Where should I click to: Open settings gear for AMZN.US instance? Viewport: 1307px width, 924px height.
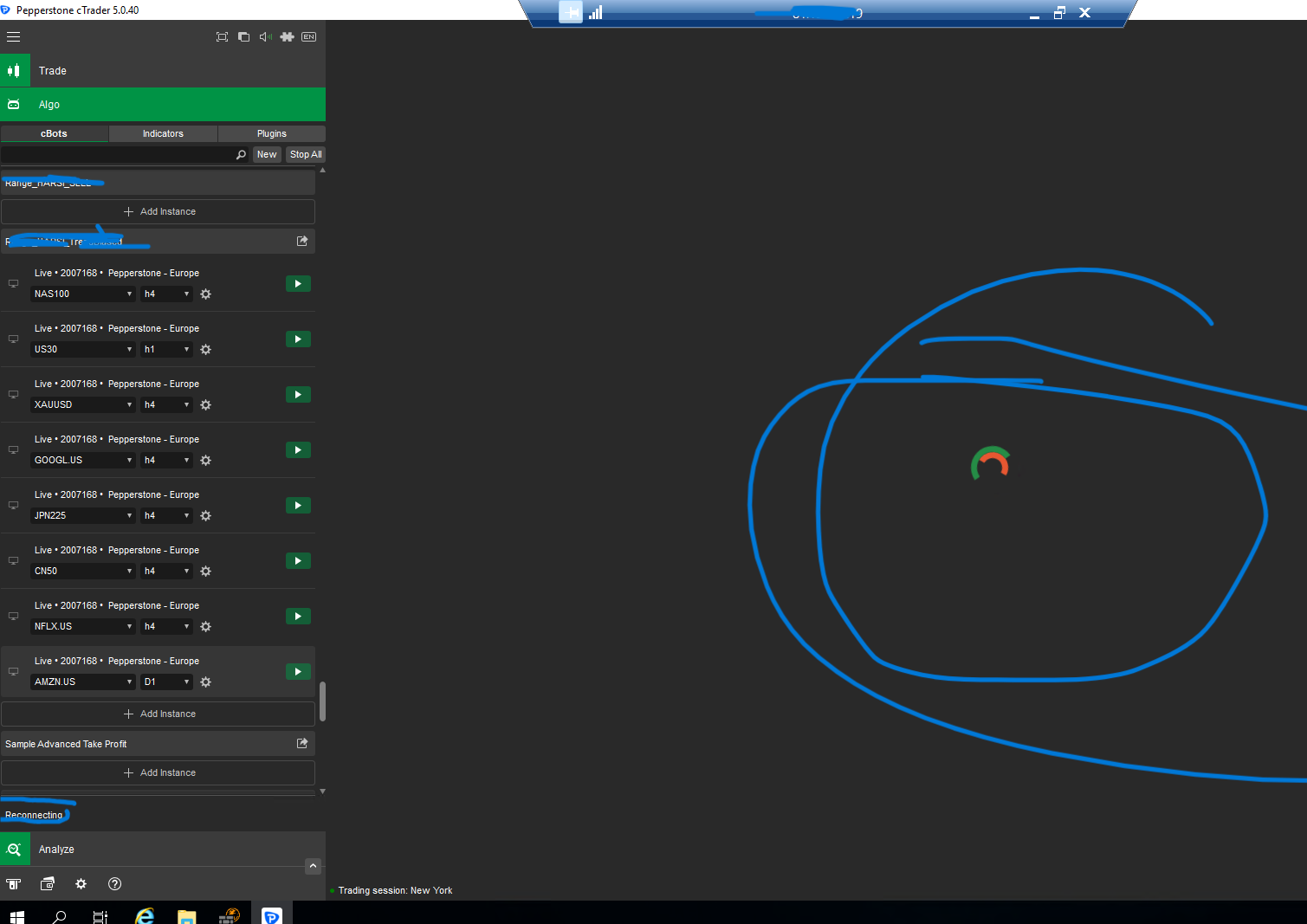coord(206,682)
